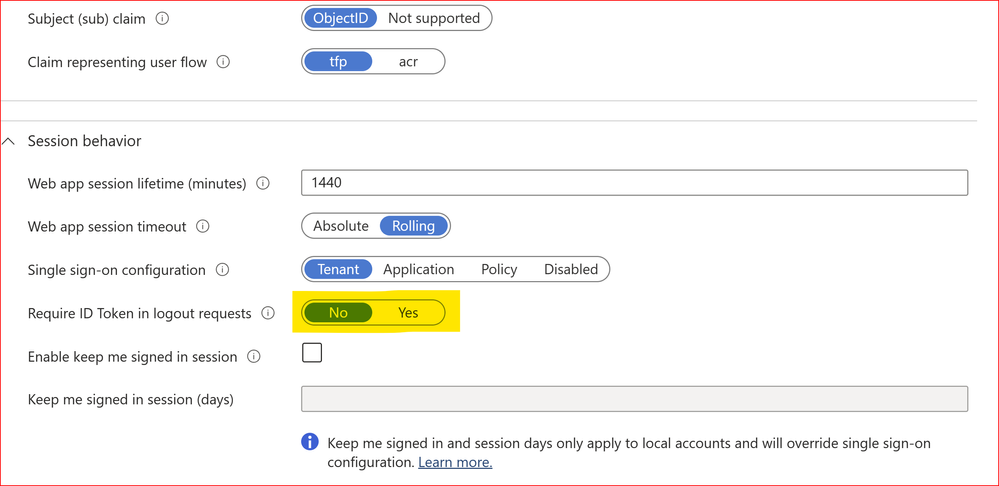The height and width of the screenshot is (486, 999).
Task: Click the Web app session lifetime input field
Action: (x=634, y=183)
